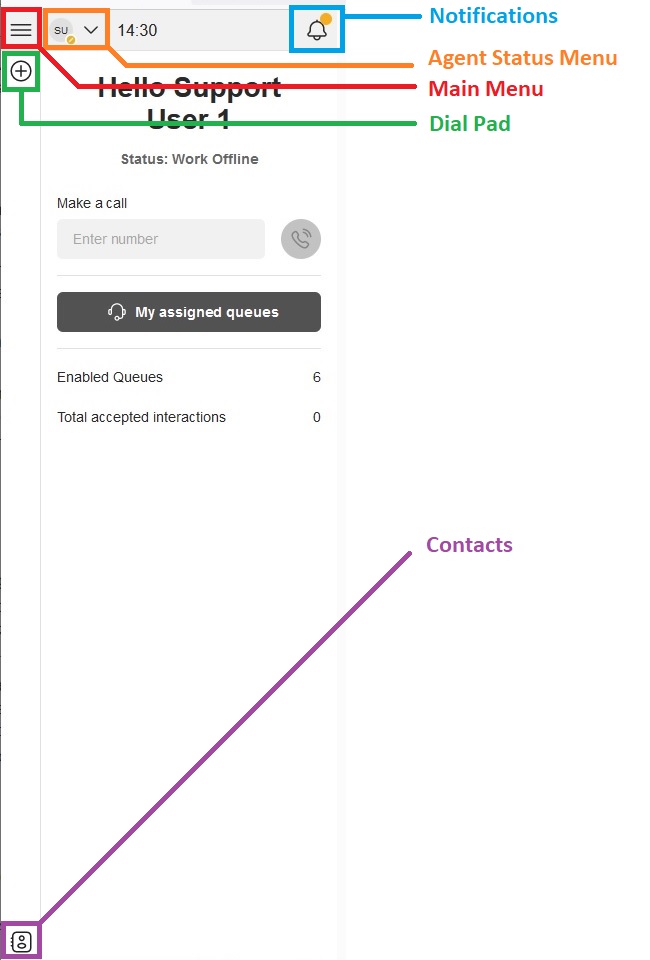Click the 14:30 clock display
This screenshot has height=960, width=650.
coord(137,30)
